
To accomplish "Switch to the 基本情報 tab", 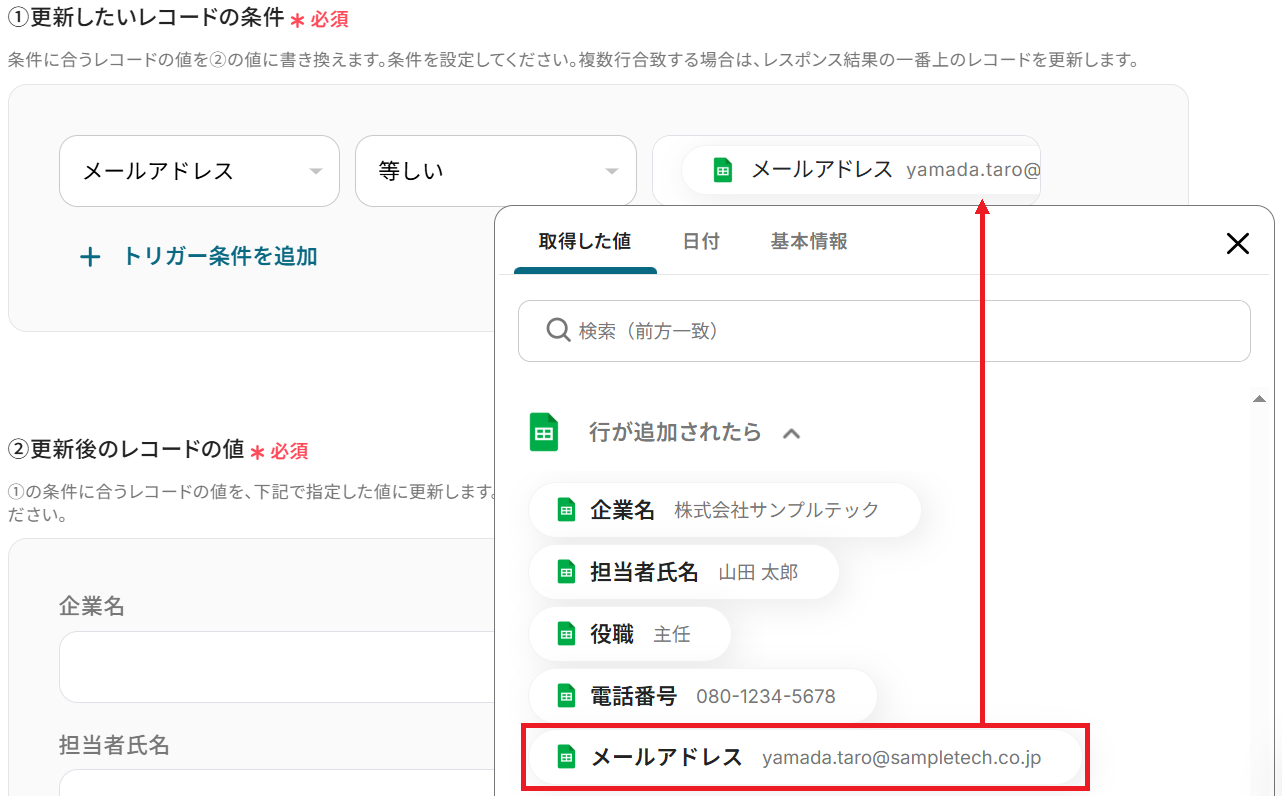I will pos(809,241).
